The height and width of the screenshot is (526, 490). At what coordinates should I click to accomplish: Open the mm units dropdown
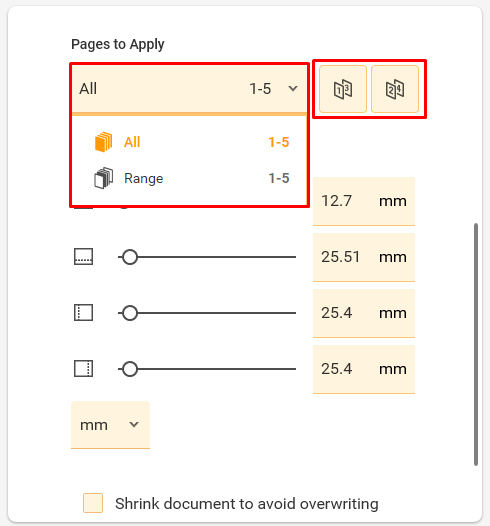click(110, 425)
